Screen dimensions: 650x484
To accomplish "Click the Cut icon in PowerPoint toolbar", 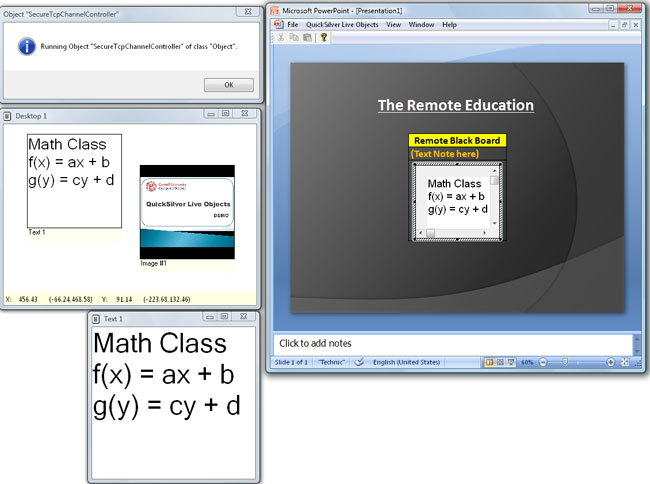I will tap(281, 37).
